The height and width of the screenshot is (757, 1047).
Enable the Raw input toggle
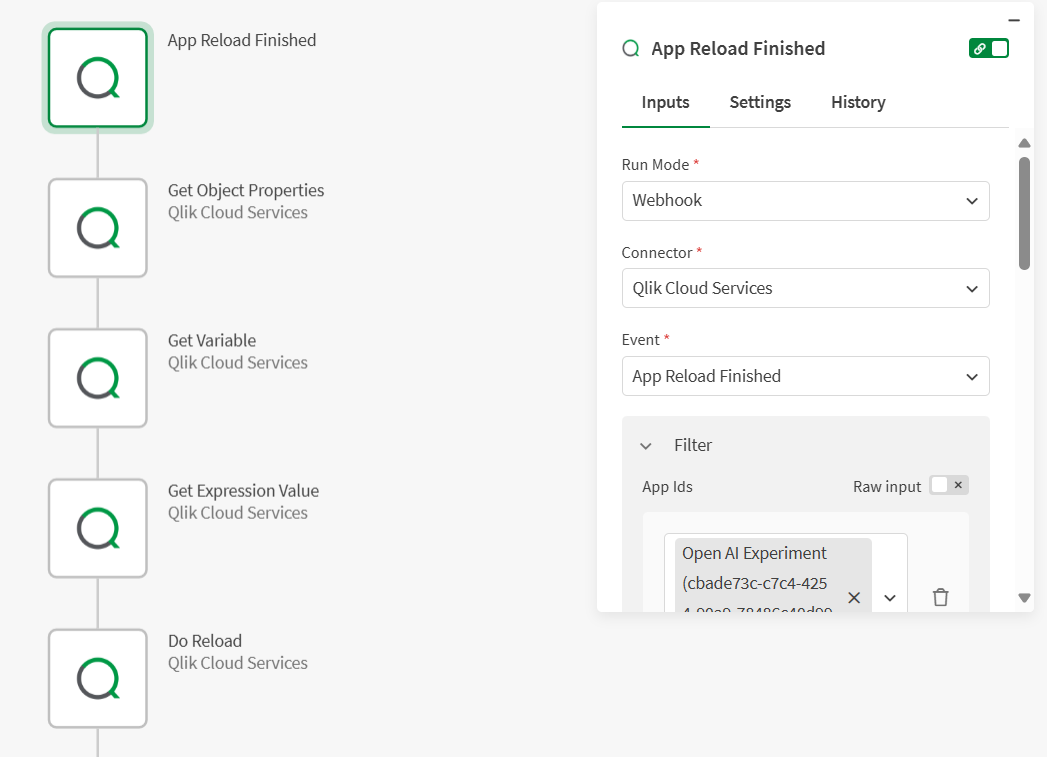point(949,486)
